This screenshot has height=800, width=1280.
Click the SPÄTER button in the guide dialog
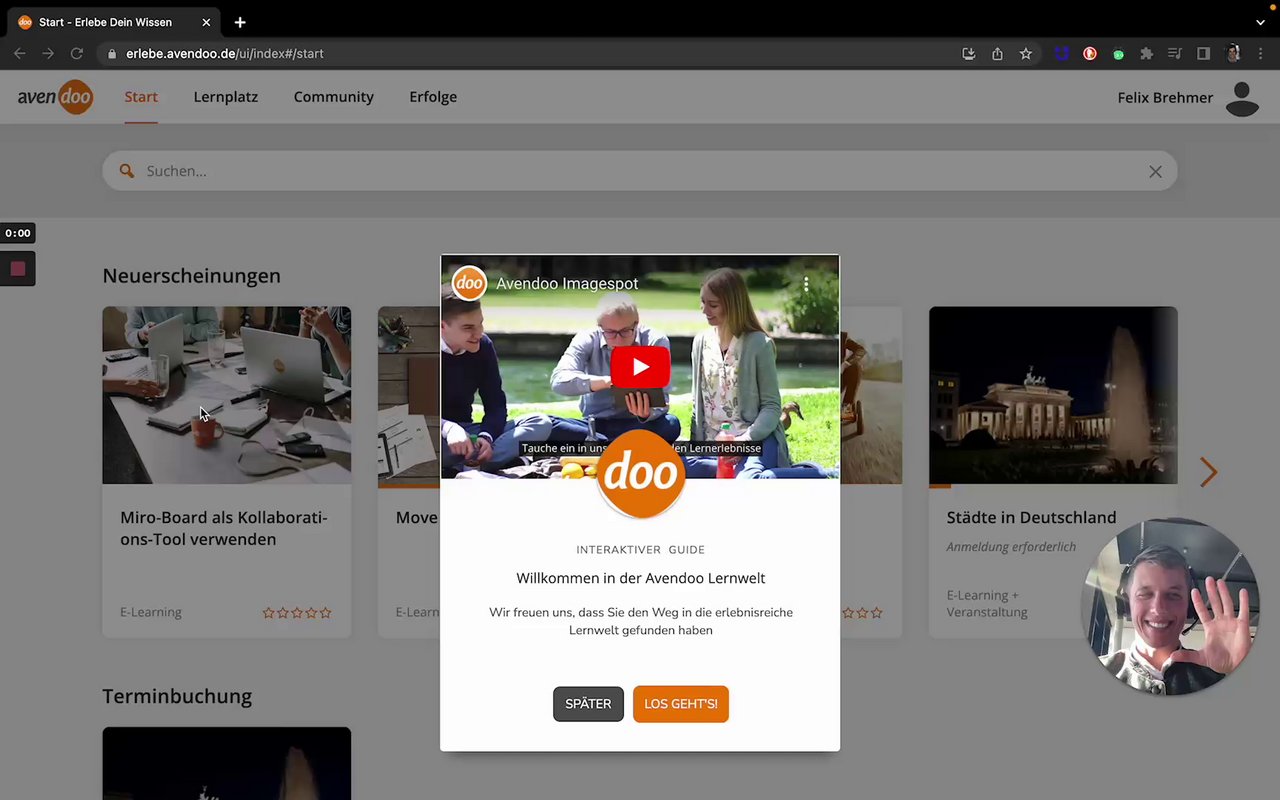[588, 704]
